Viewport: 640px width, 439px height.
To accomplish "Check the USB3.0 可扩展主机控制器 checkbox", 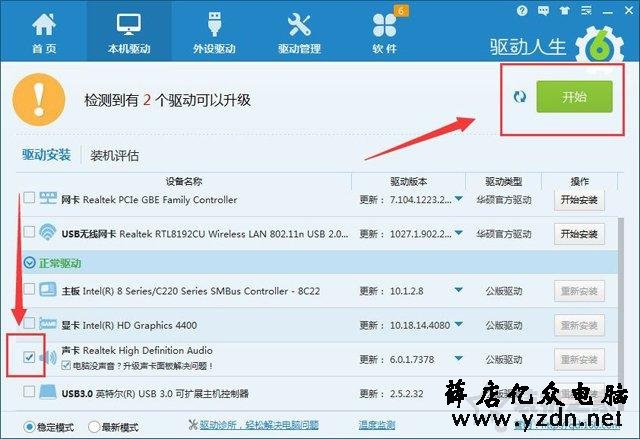I will (29, 392).
